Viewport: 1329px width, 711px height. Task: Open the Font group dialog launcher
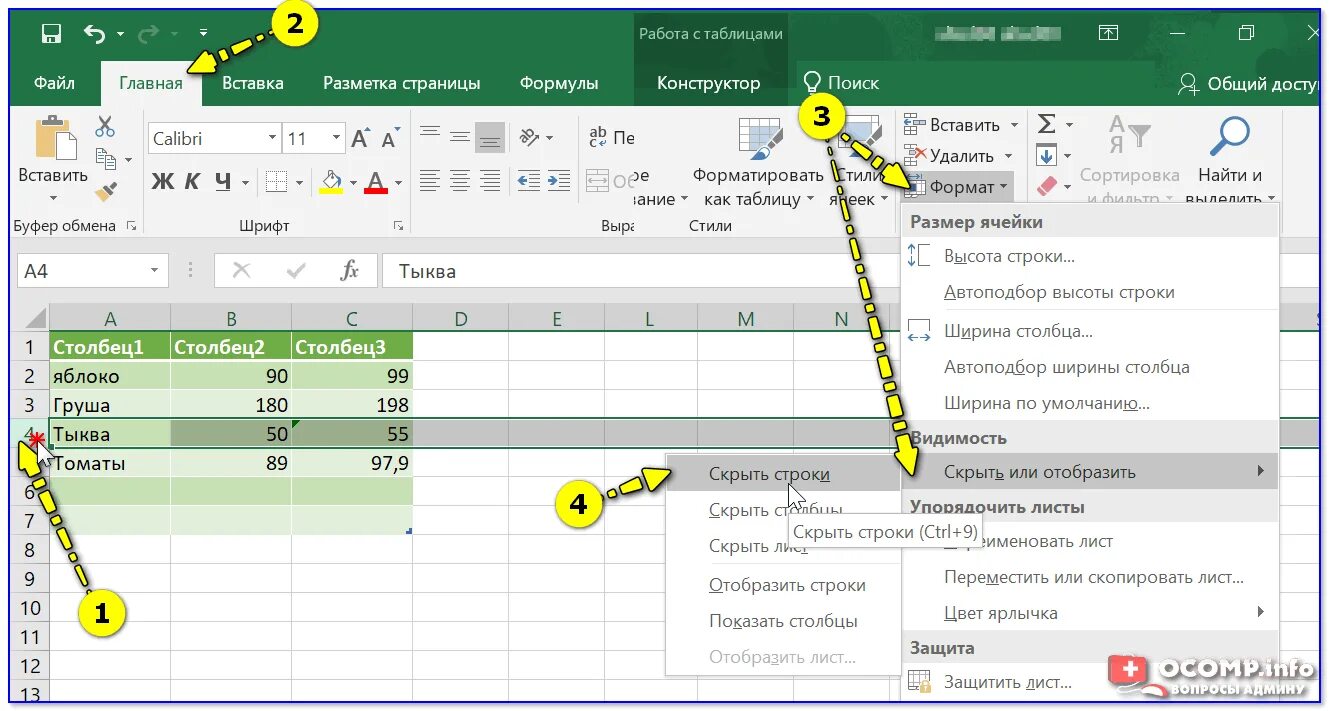coord(398,226)
